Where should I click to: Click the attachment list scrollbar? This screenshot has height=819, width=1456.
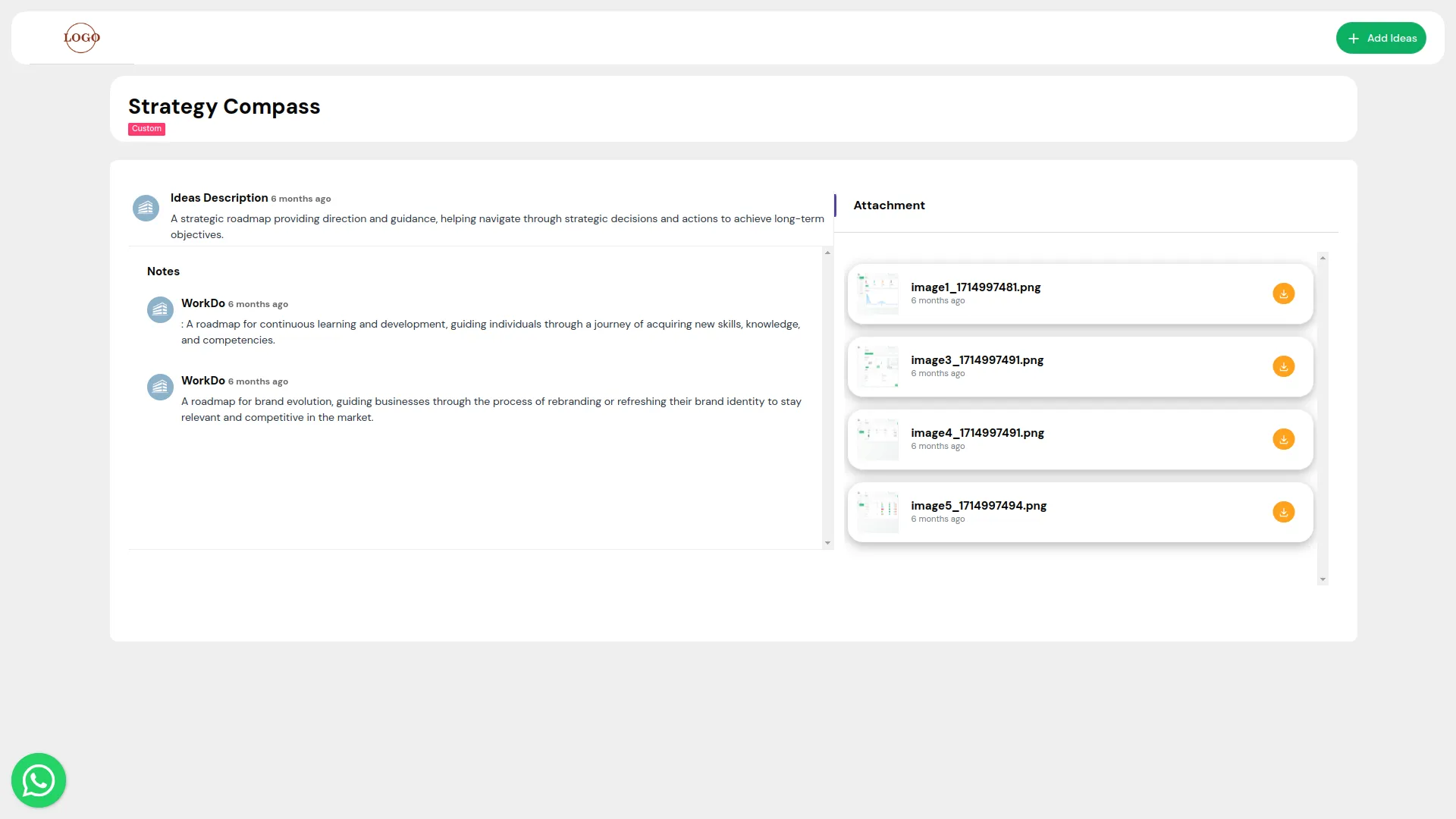pyautogui.click(x=1323, y=417)
